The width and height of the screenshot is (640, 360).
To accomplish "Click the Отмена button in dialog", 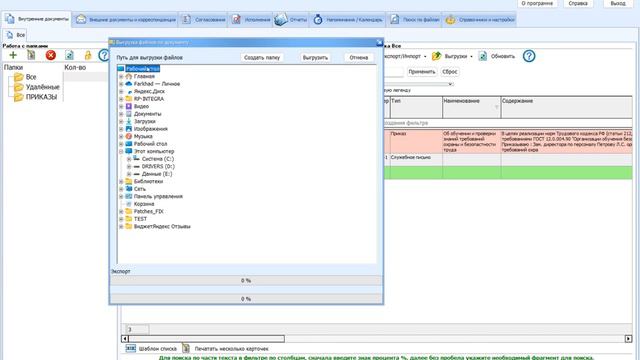I will [x=359, y=58].
